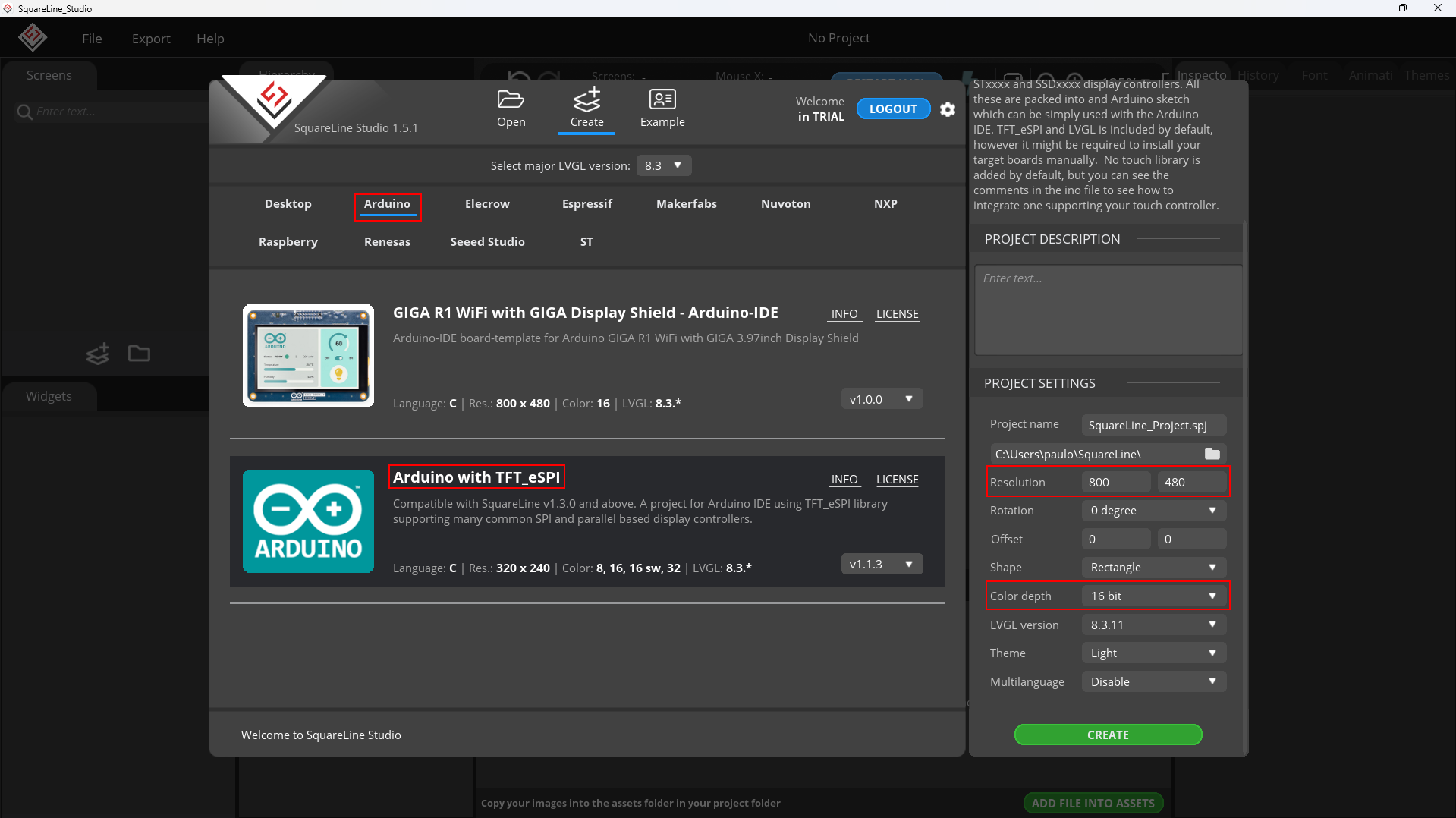Switch to the History tab

(1258, 75)
